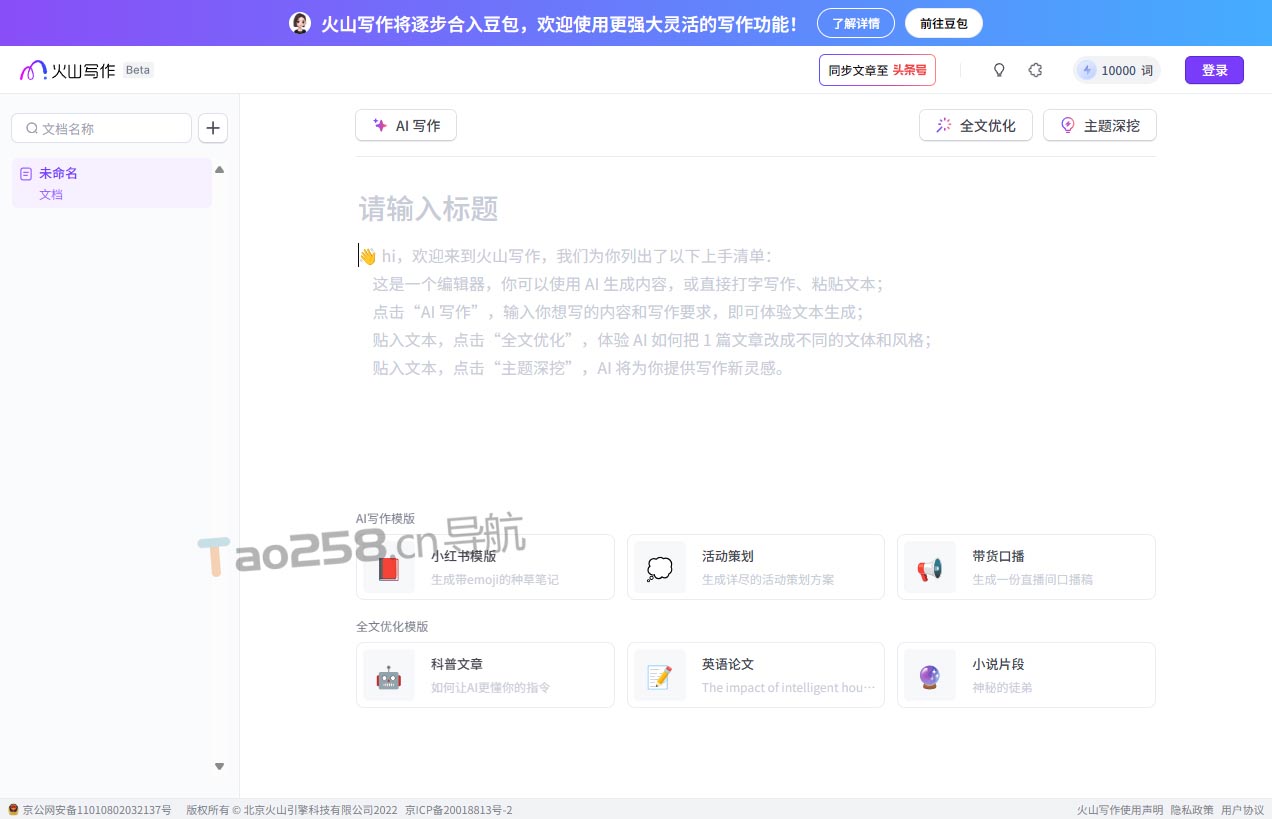The width and height of the screenshot is (1272, 819).
Task: Click the 全文优化 button
Action: [976, 126]
